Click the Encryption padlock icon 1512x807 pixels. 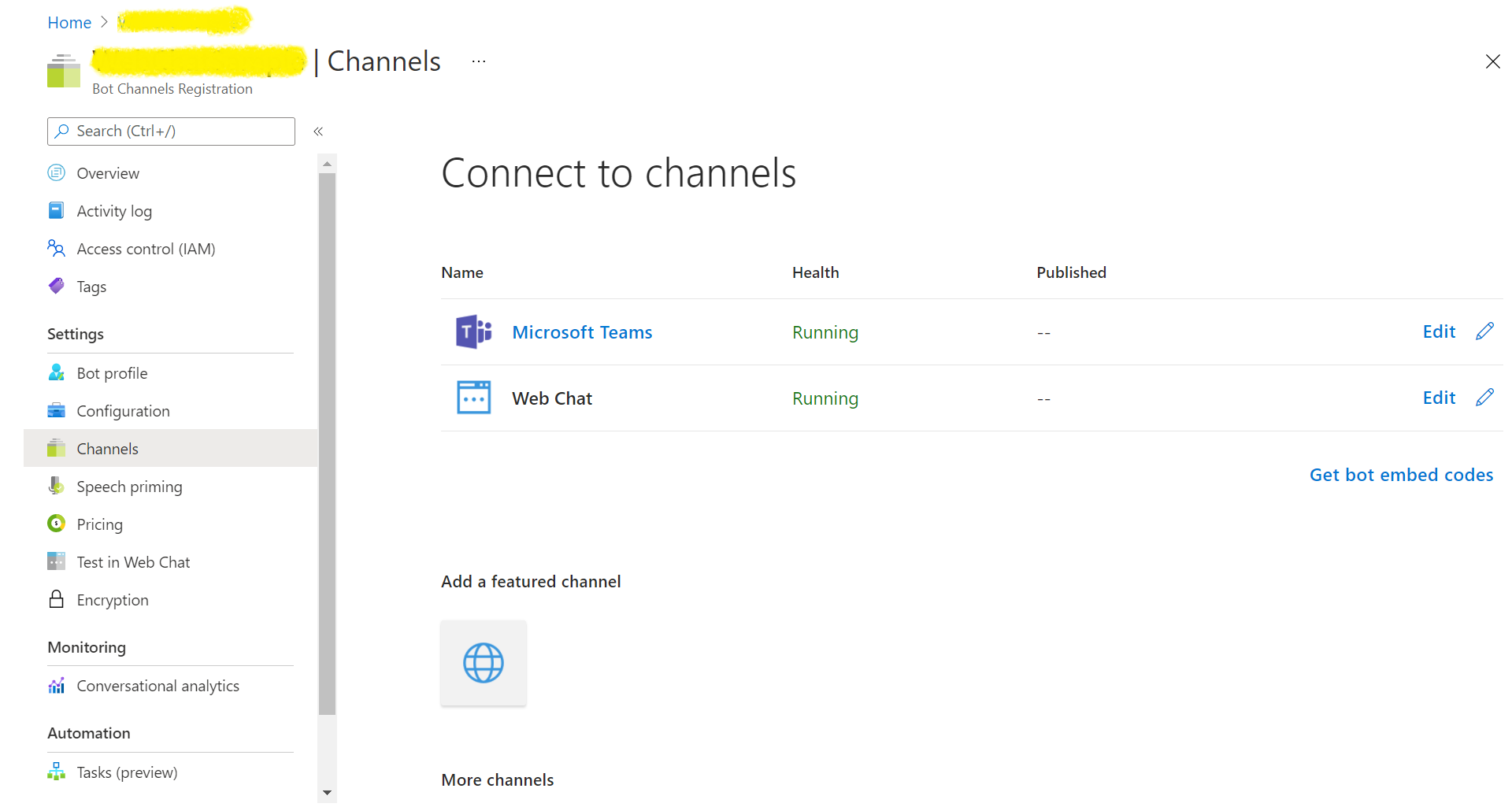56,599
